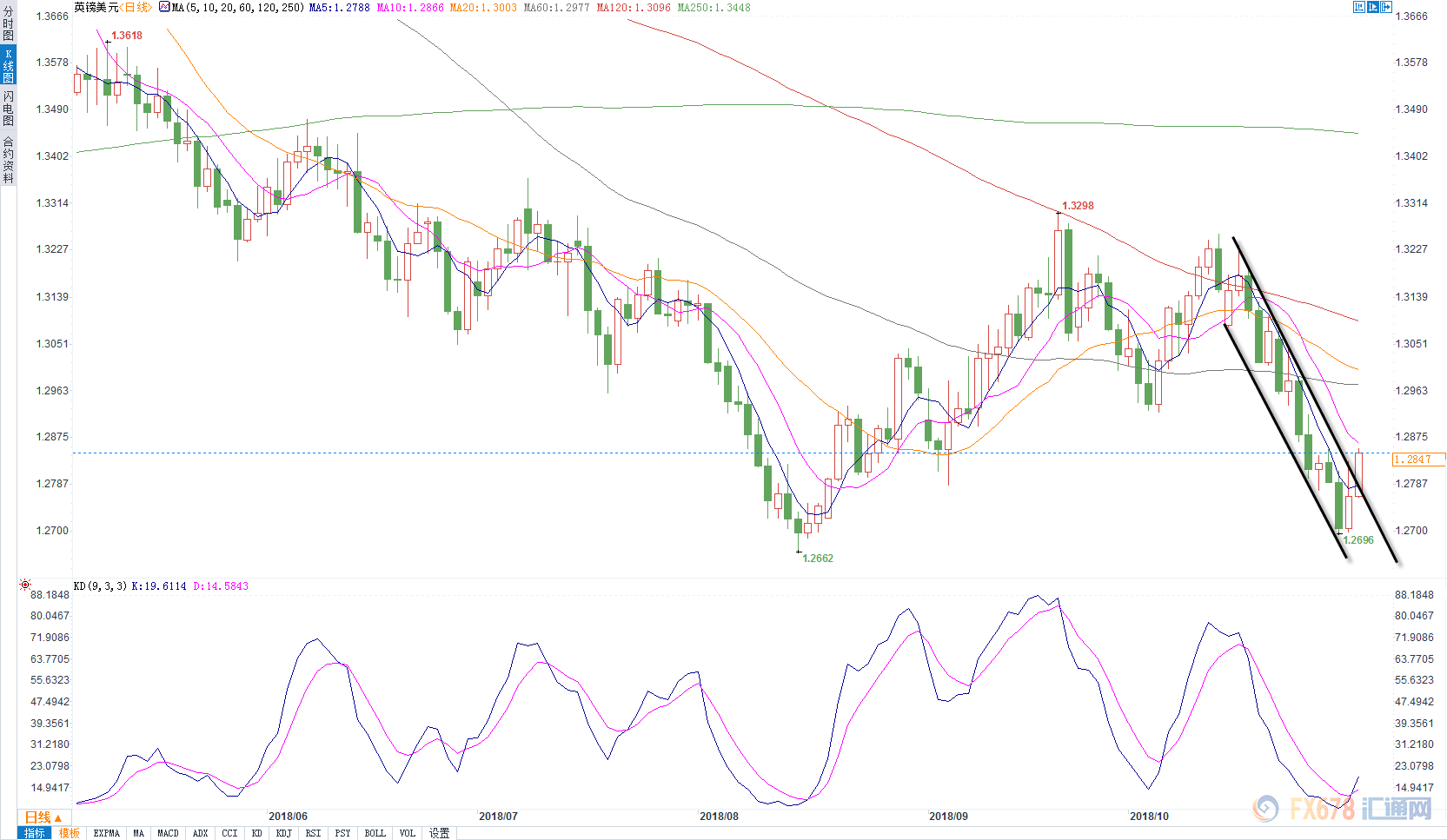Click the first axis-scaling icon at top right
1447x840 pixels.
pyautogui.click(x=1359, y=7)
